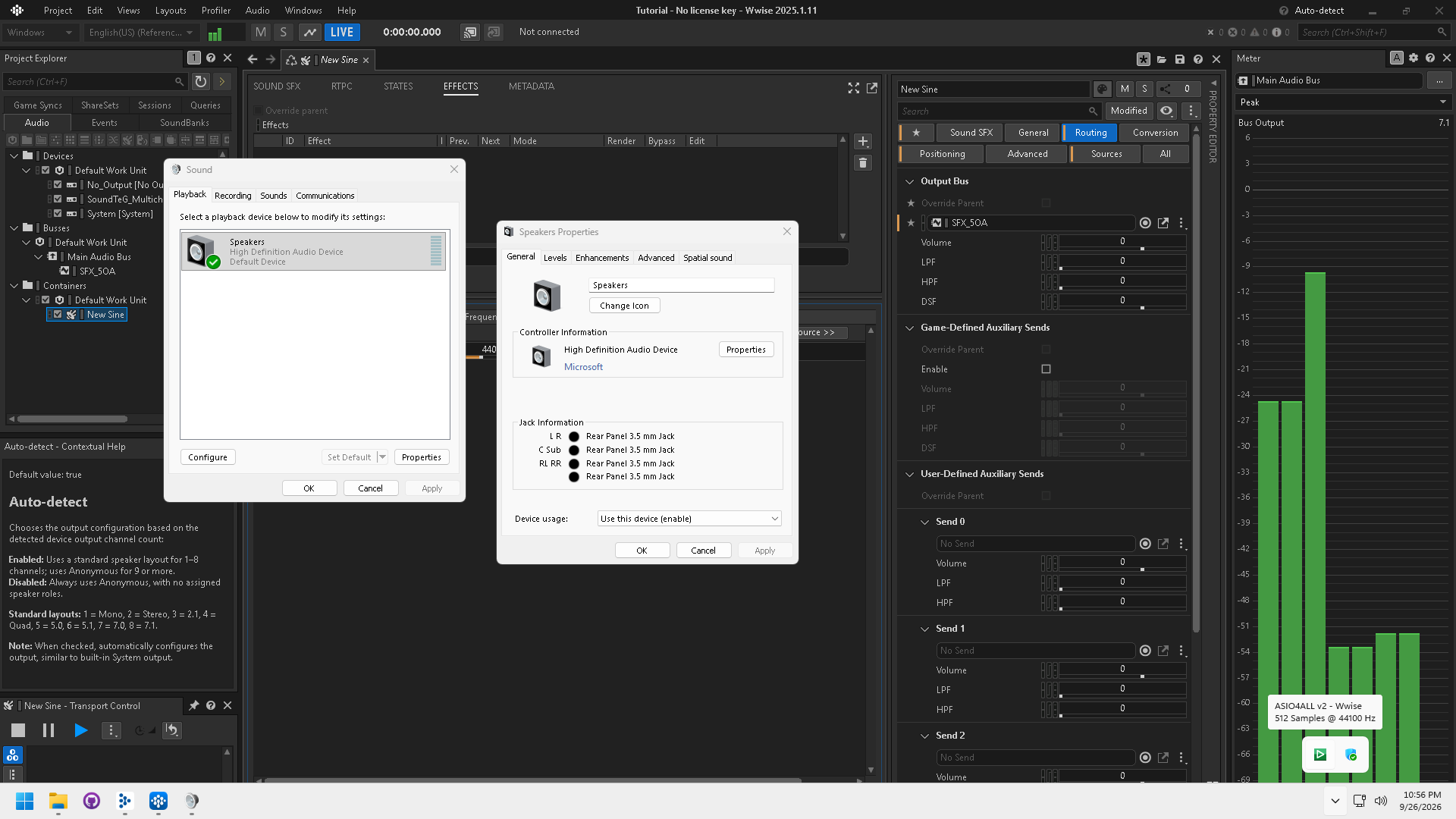
Task: Click Cancel in Speakers Properties dialog
Action: tap(703, 551)
